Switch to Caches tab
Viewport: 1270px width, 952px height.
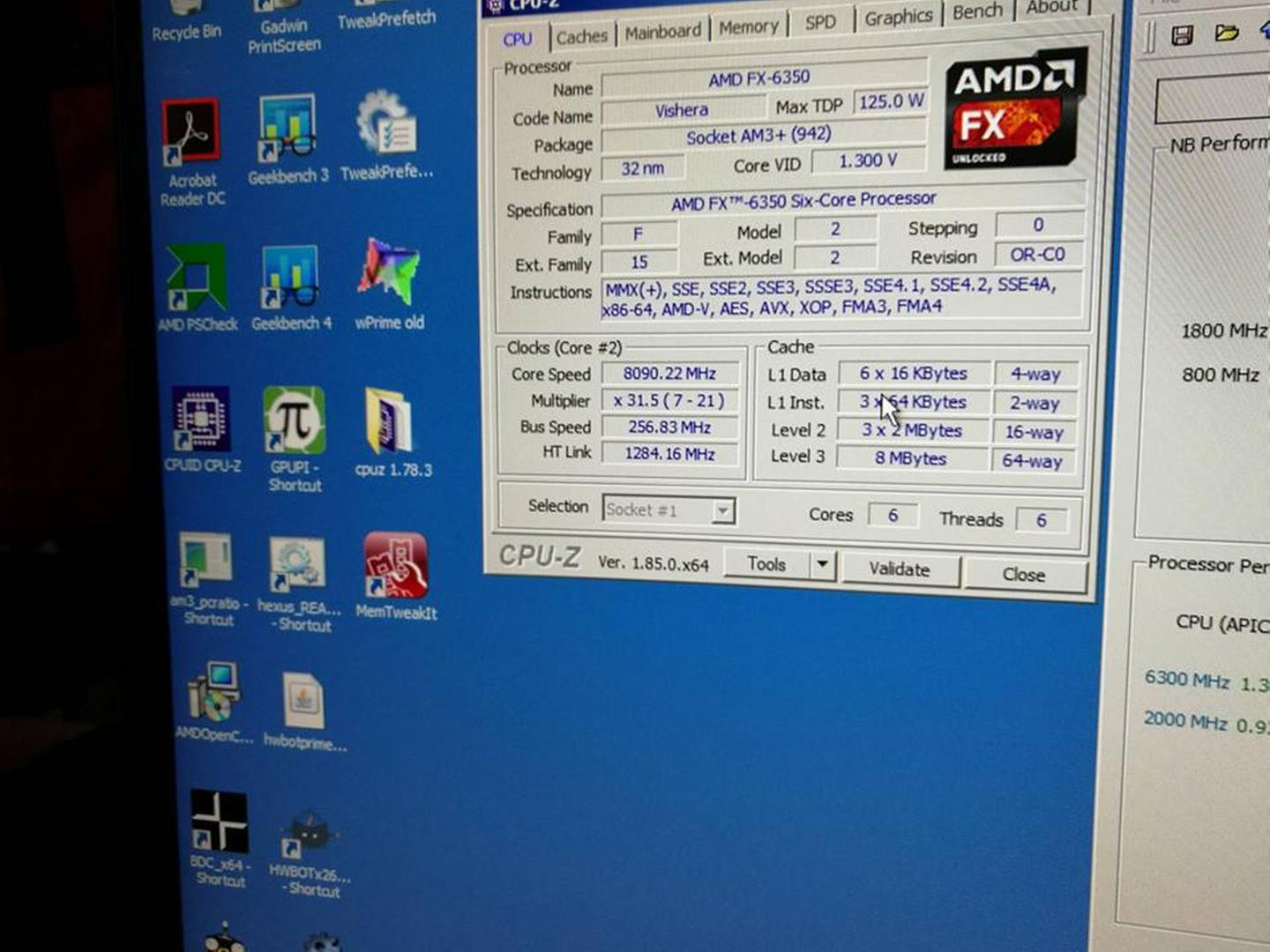[x=581, y=36]
